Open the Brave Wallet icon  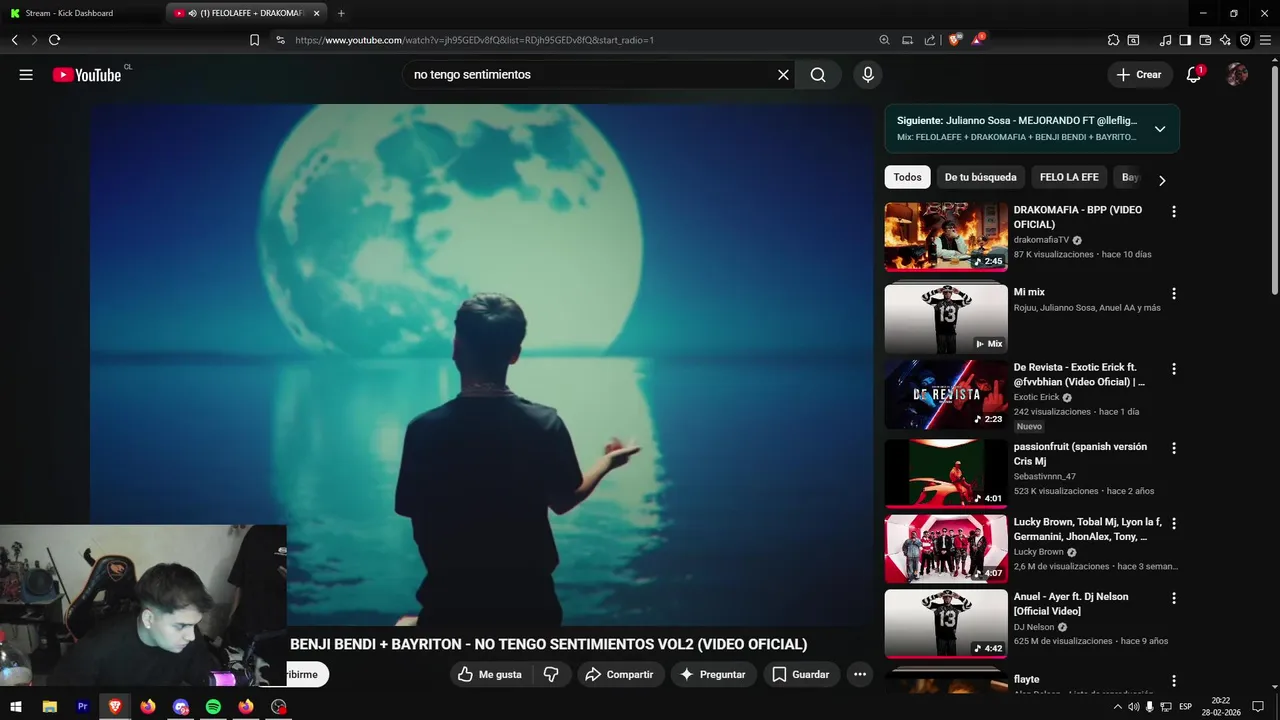[x=1205, y=40]
